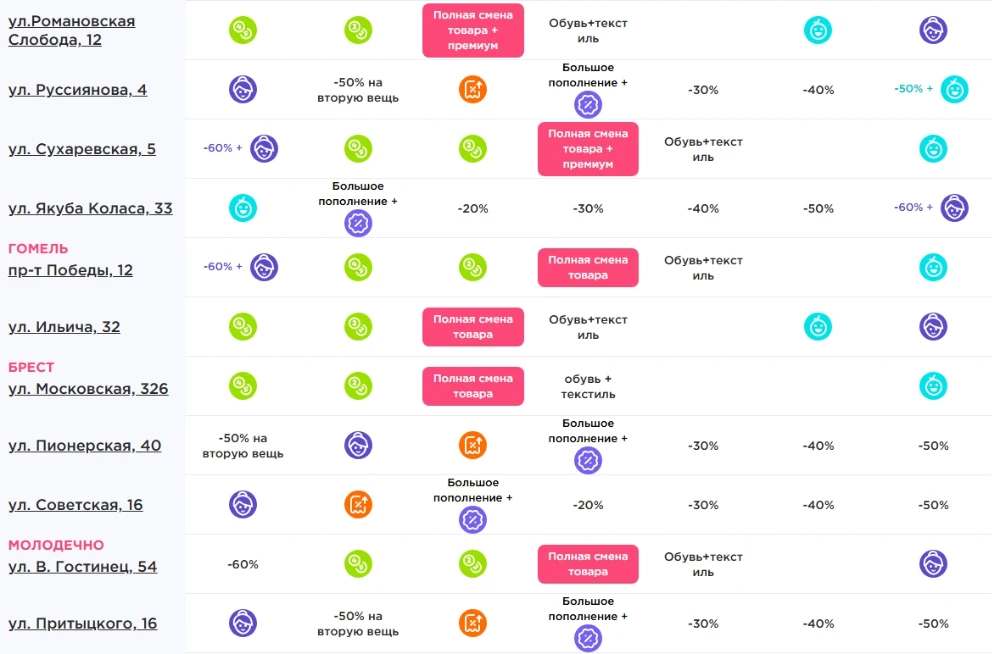
Task: Open the ул. Руссиянова, 4 address link
Action: point(77,90)
